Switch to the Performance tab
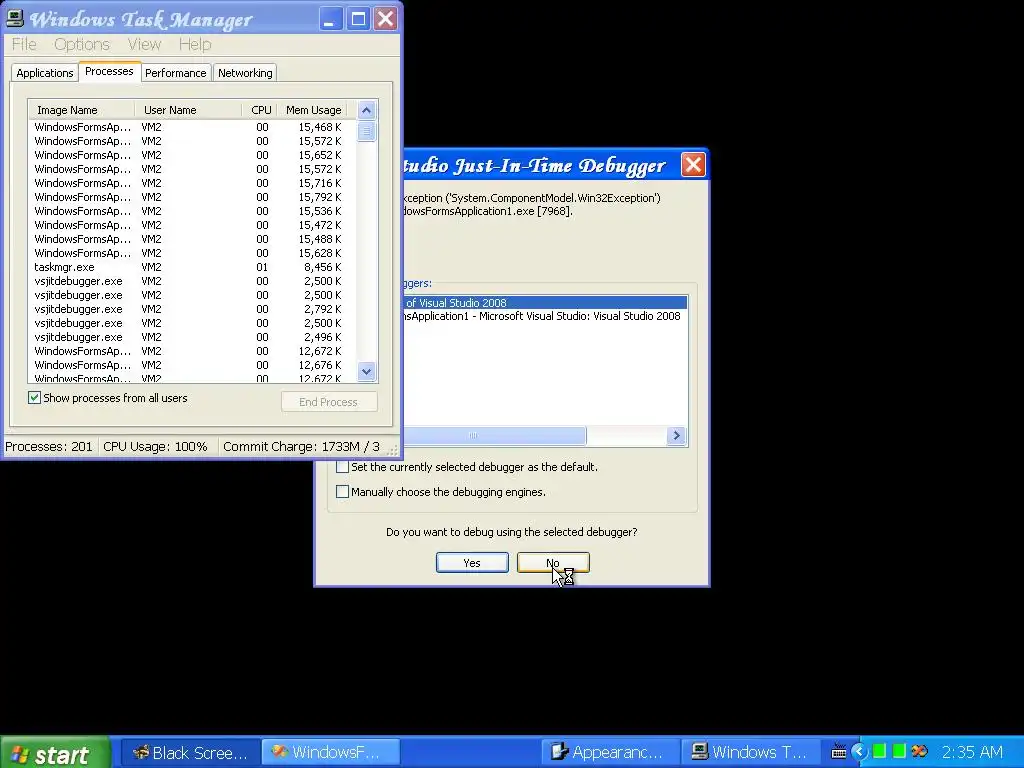 coord(176,72)
